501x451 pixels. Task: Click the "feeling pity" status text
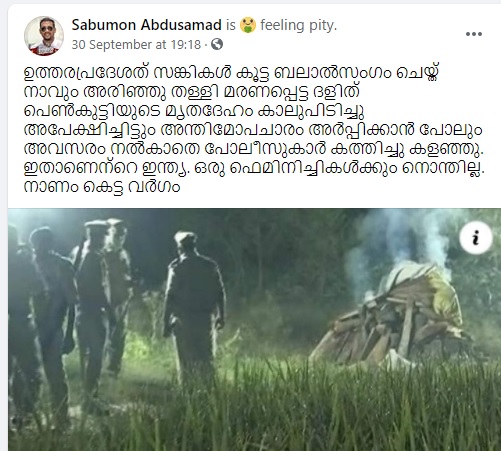[299, 25]
